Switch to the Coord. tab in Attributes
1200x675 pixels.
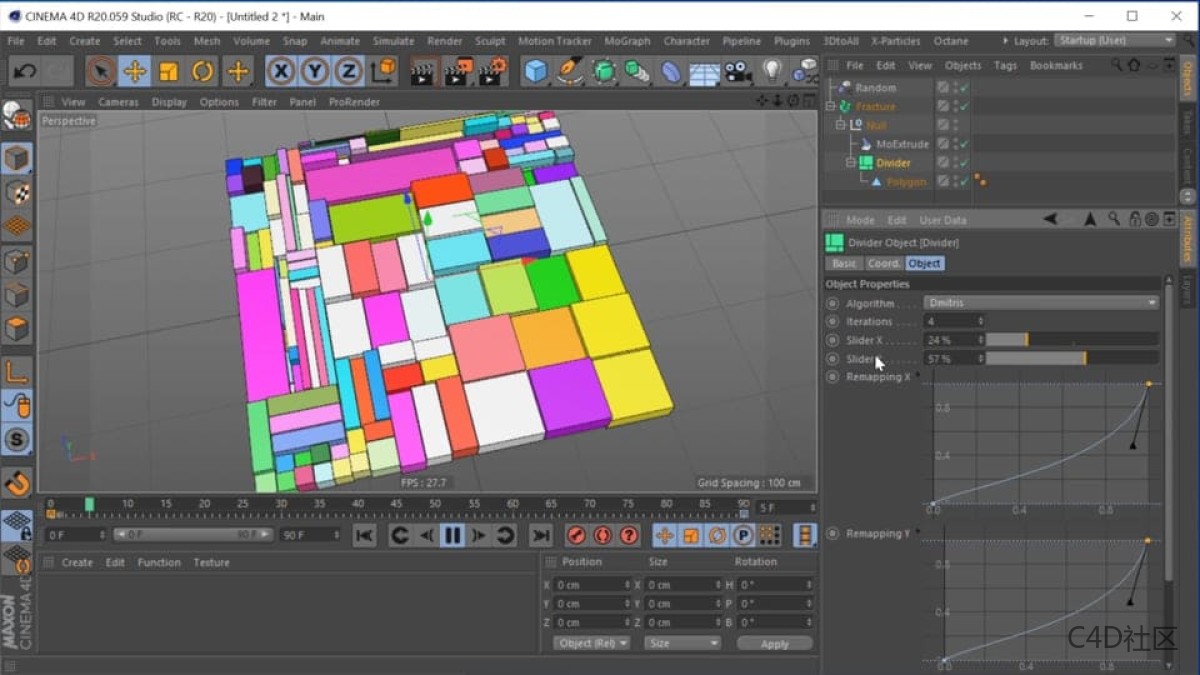click(x=883, y=263)
